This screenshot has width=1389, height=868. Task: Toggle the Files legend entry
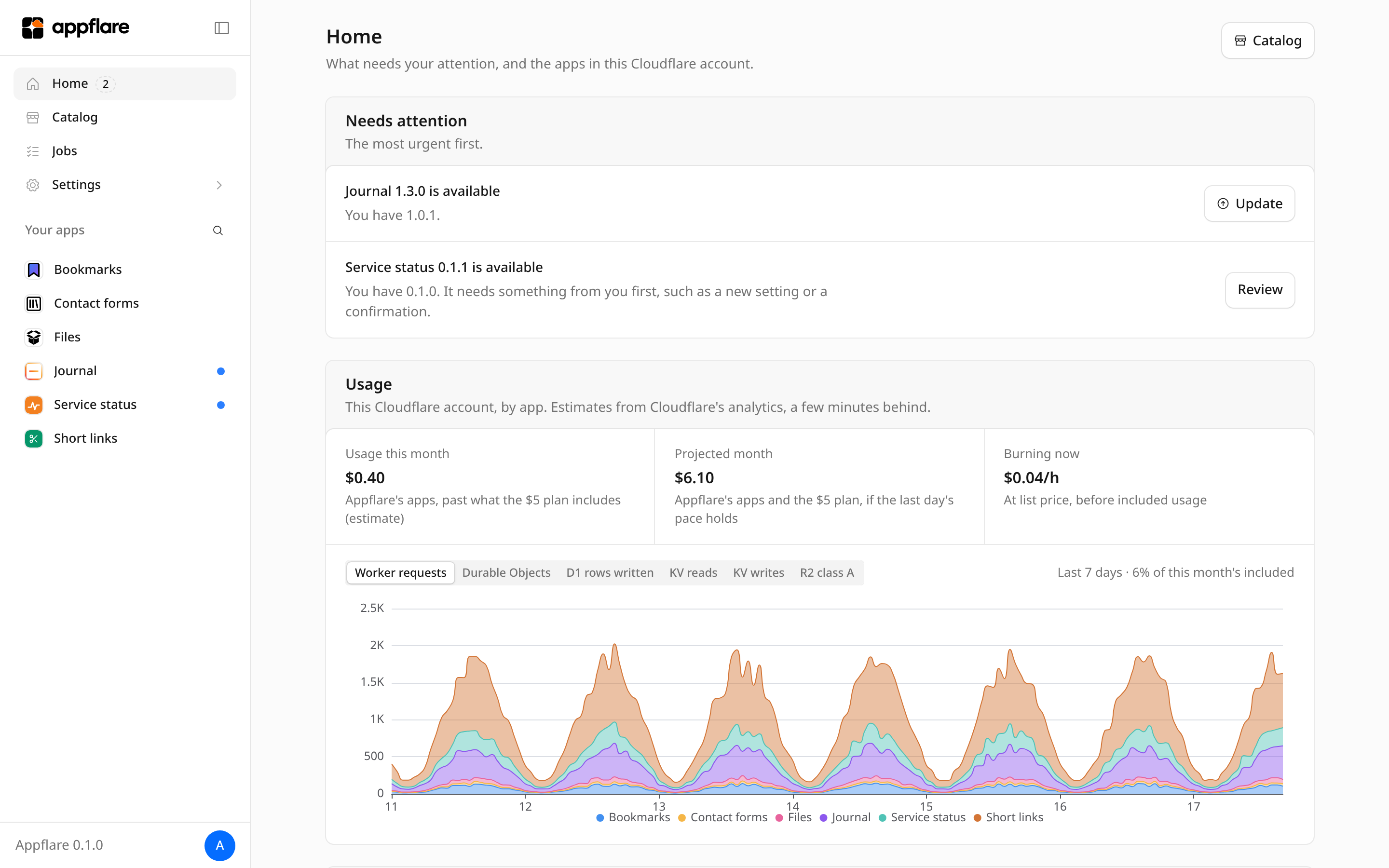793,817
